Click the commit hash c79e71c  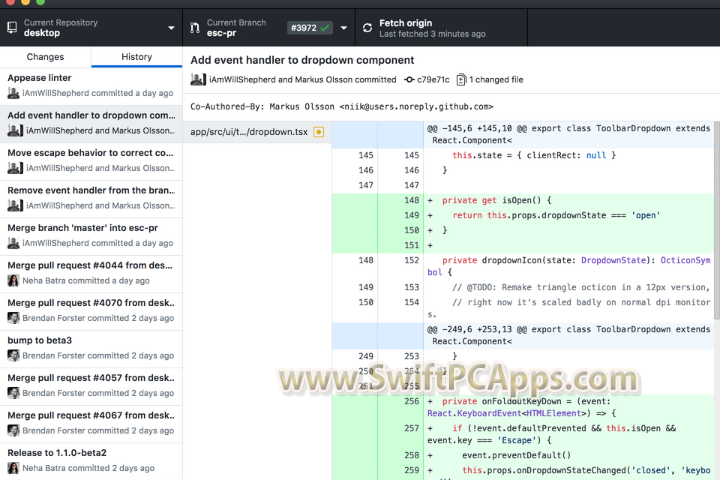click(x=433, y=80)
